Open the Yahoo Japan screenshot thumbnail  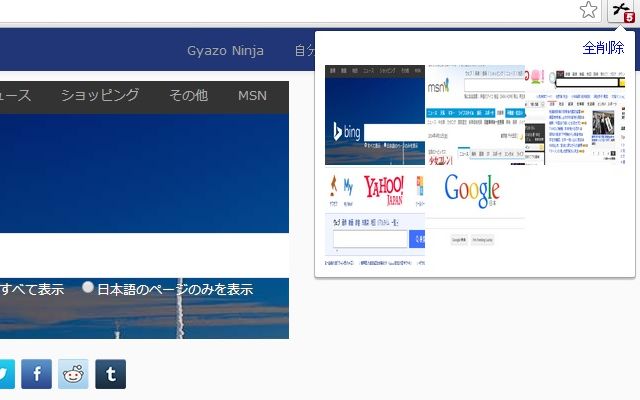pyautogui.click(x=375, y=215)
